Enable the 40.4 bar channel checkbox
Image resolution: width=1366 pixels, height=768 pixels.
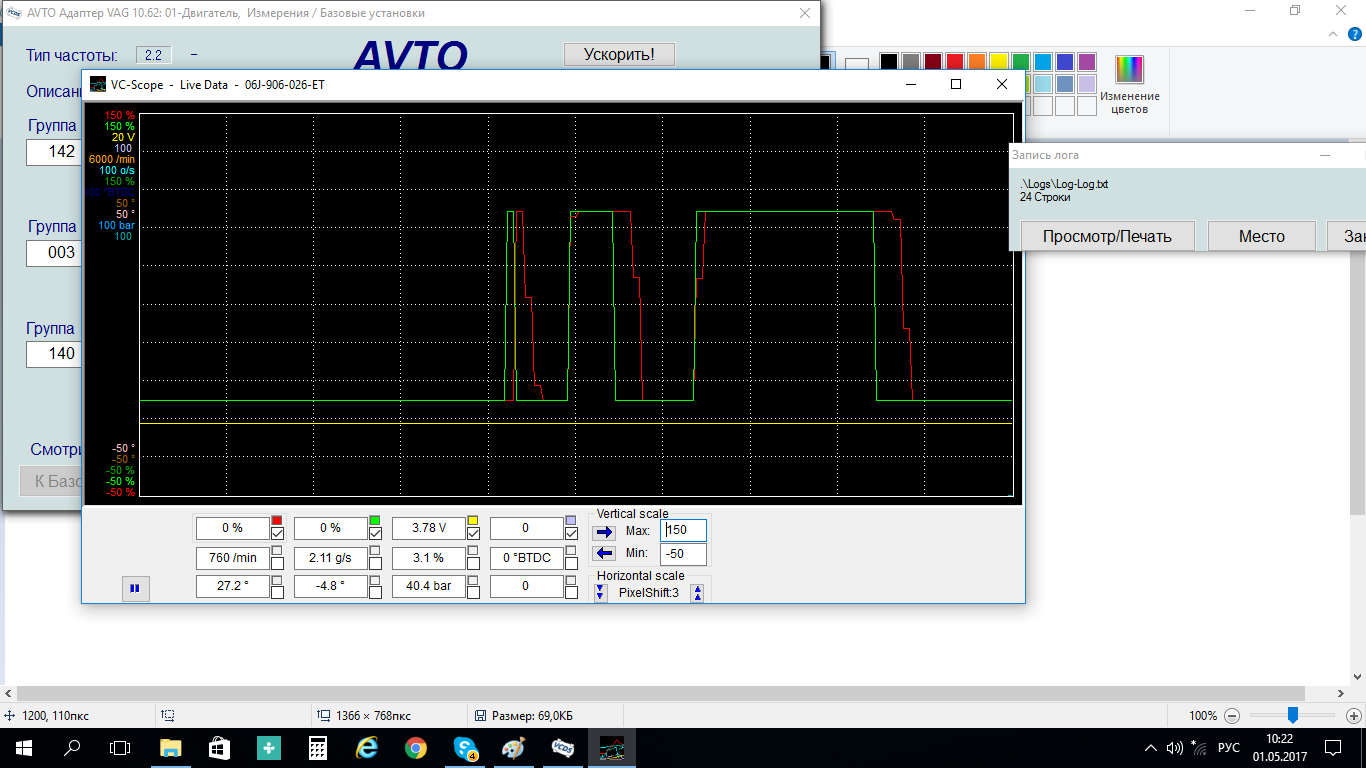tap(473, 592)
